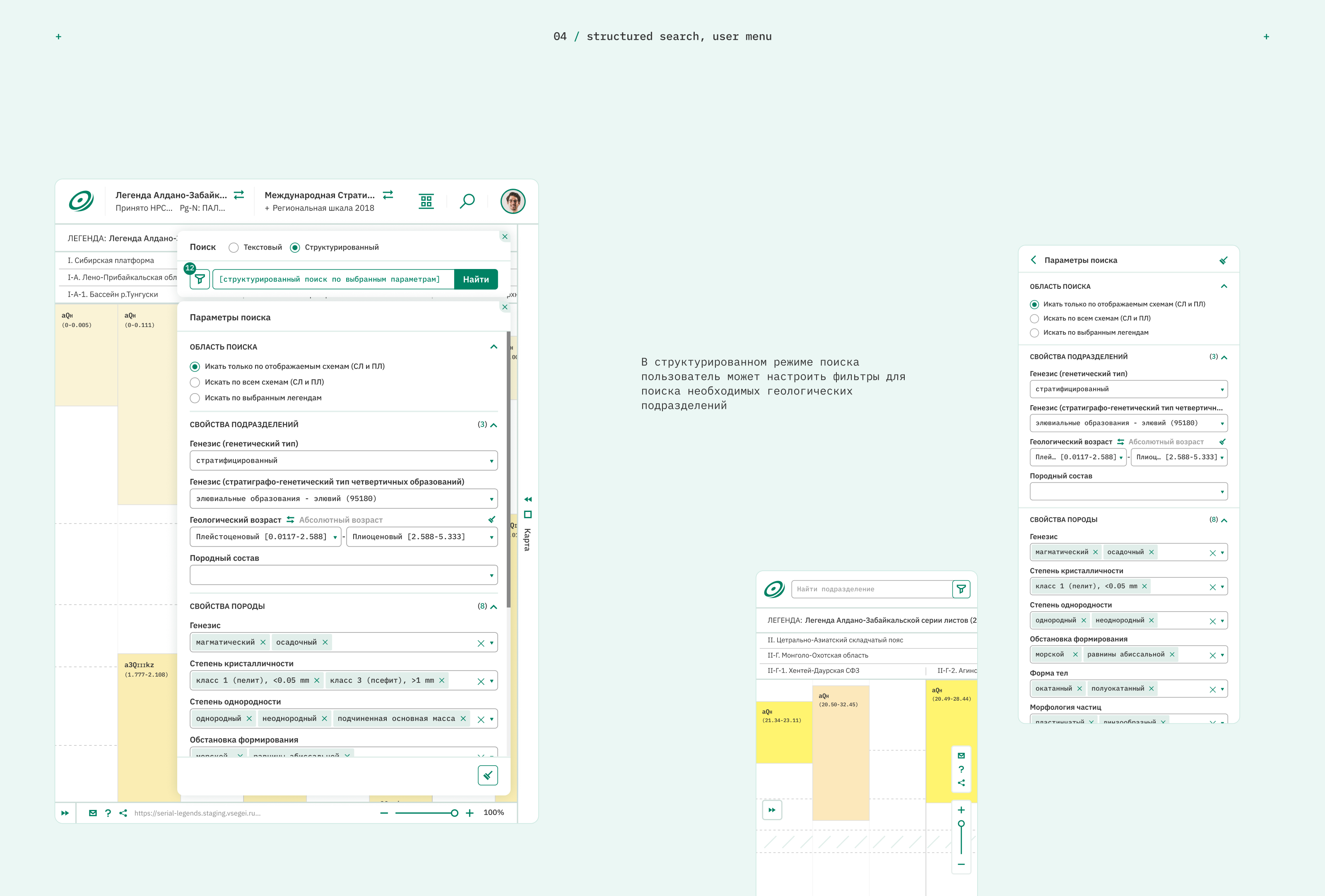Collapse ОБЛАСТЬ ПОИСКА section in desktop panel

pos(494,346)
